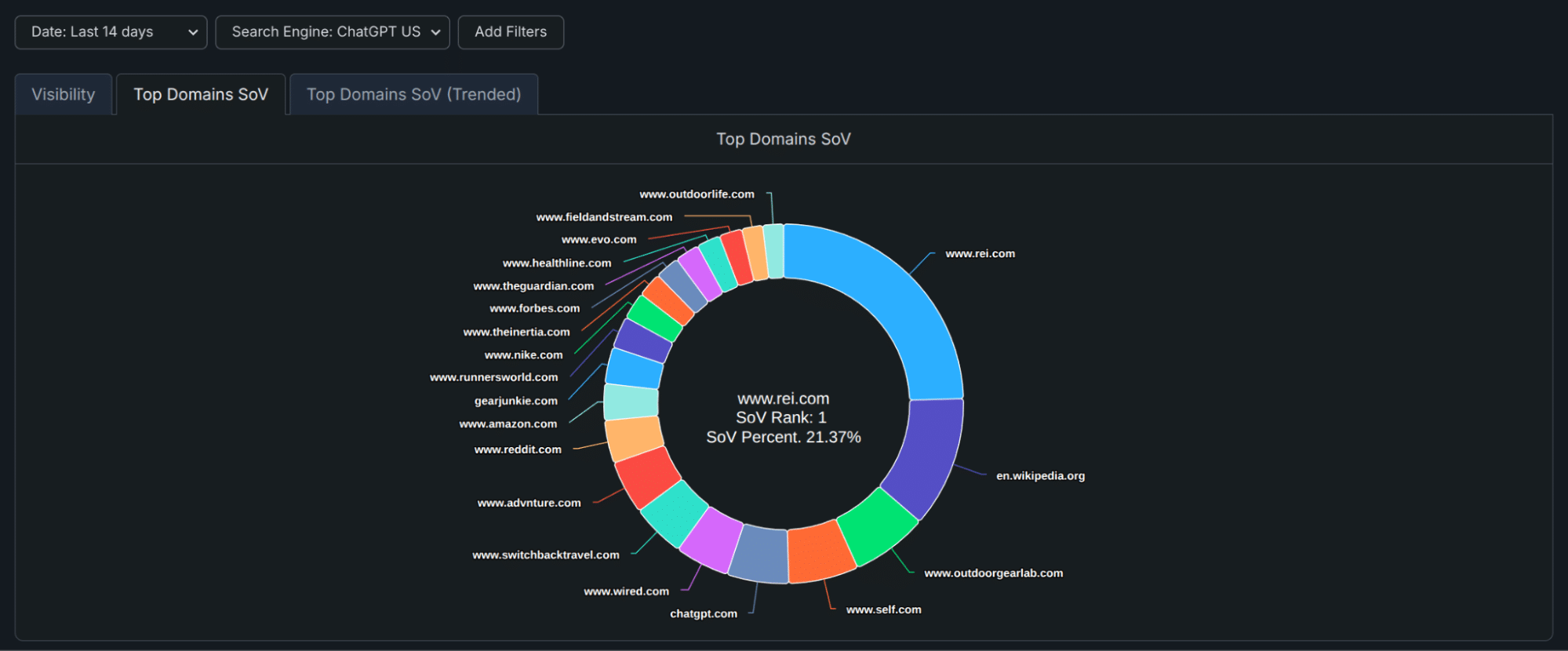Click the orange www.self.com donut segment
Image resolution: width=1568 pixels, height=651 pixels.
[820, 552]
